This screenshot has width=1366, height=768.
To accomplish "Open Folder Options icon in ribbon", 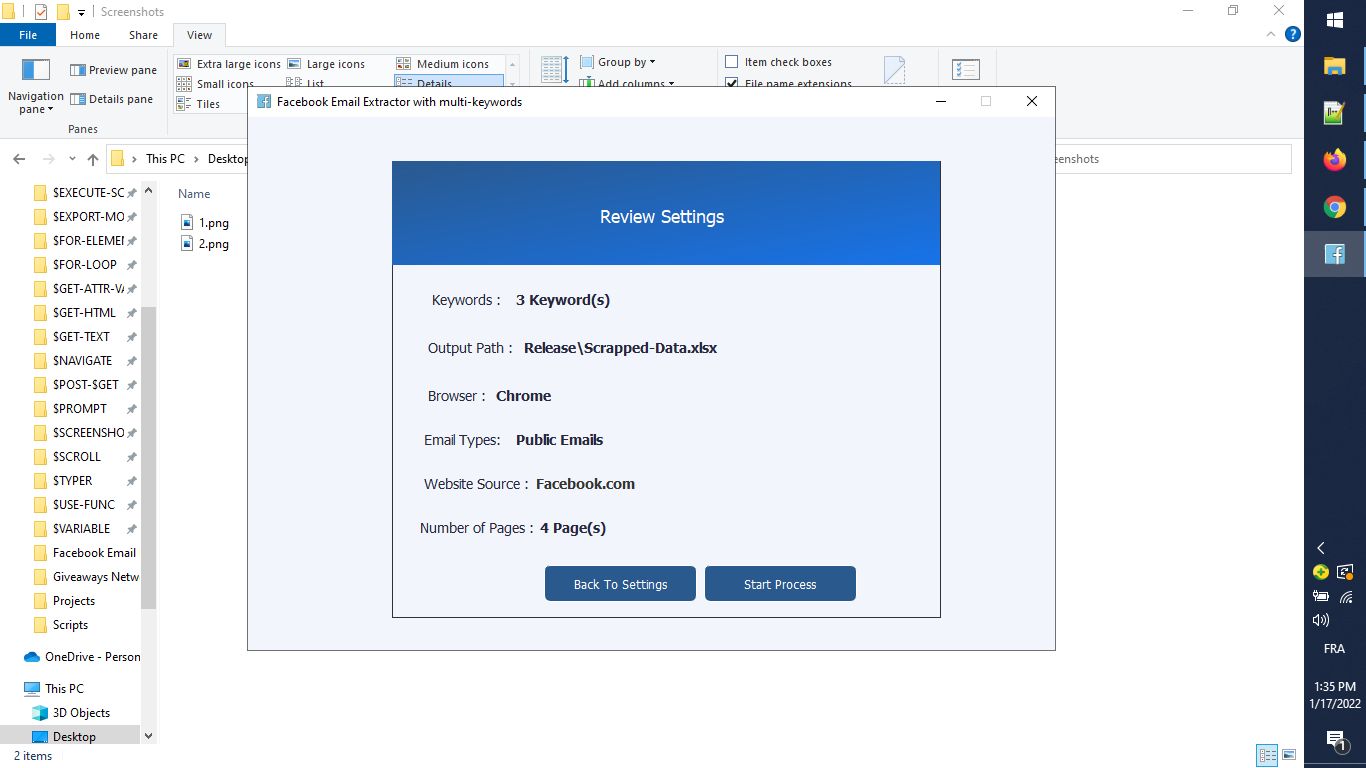I will (965, 70).
